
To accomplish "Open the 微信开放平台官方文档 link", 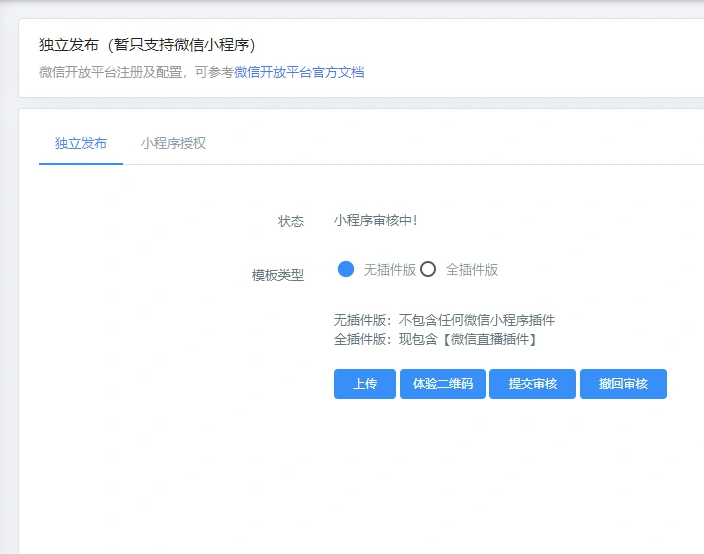I will pyautogui.click(x=299, y=72).
